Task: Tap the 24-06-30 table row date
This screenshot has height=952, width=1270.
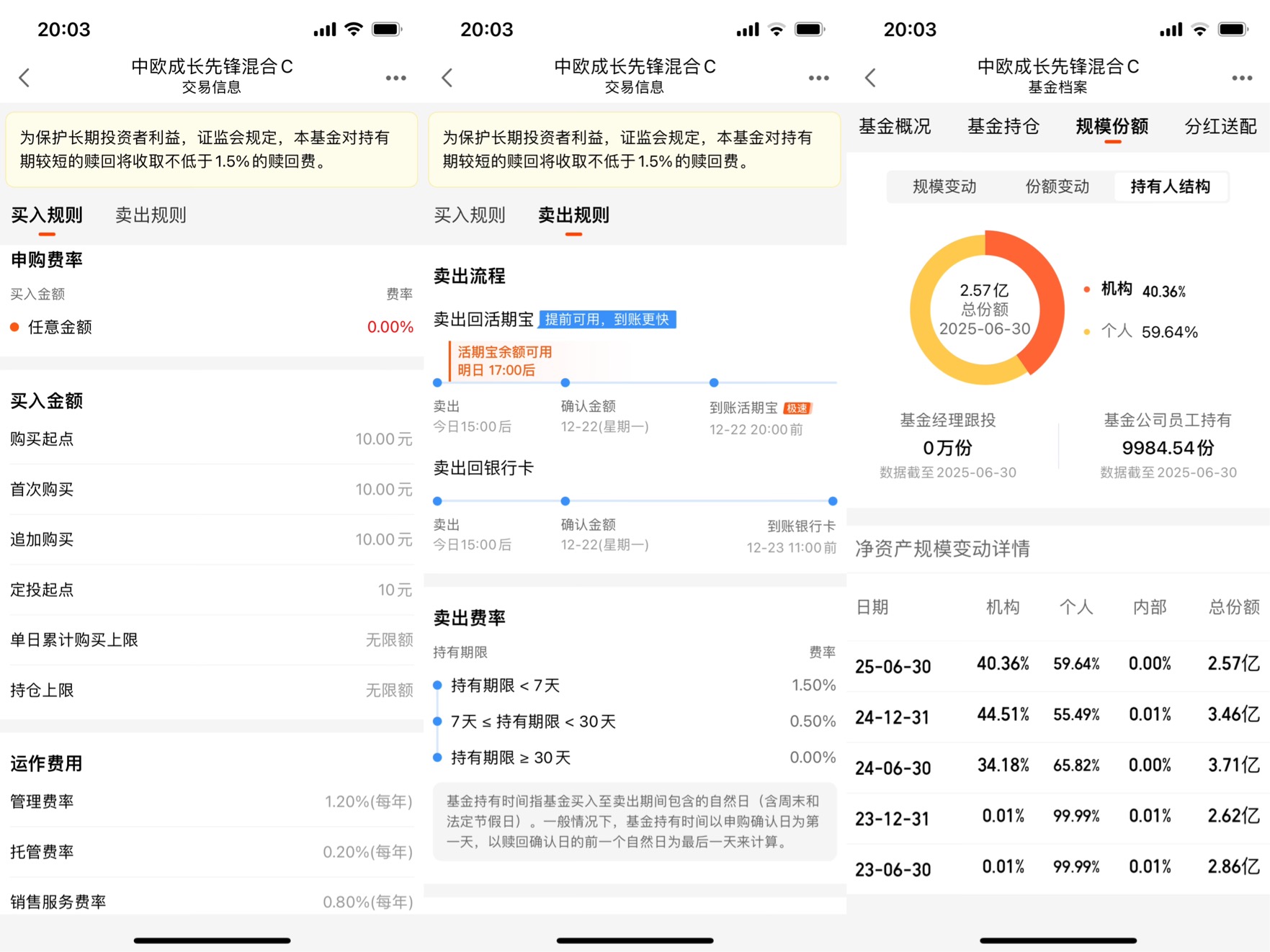Action: click(x=893, y=768)
